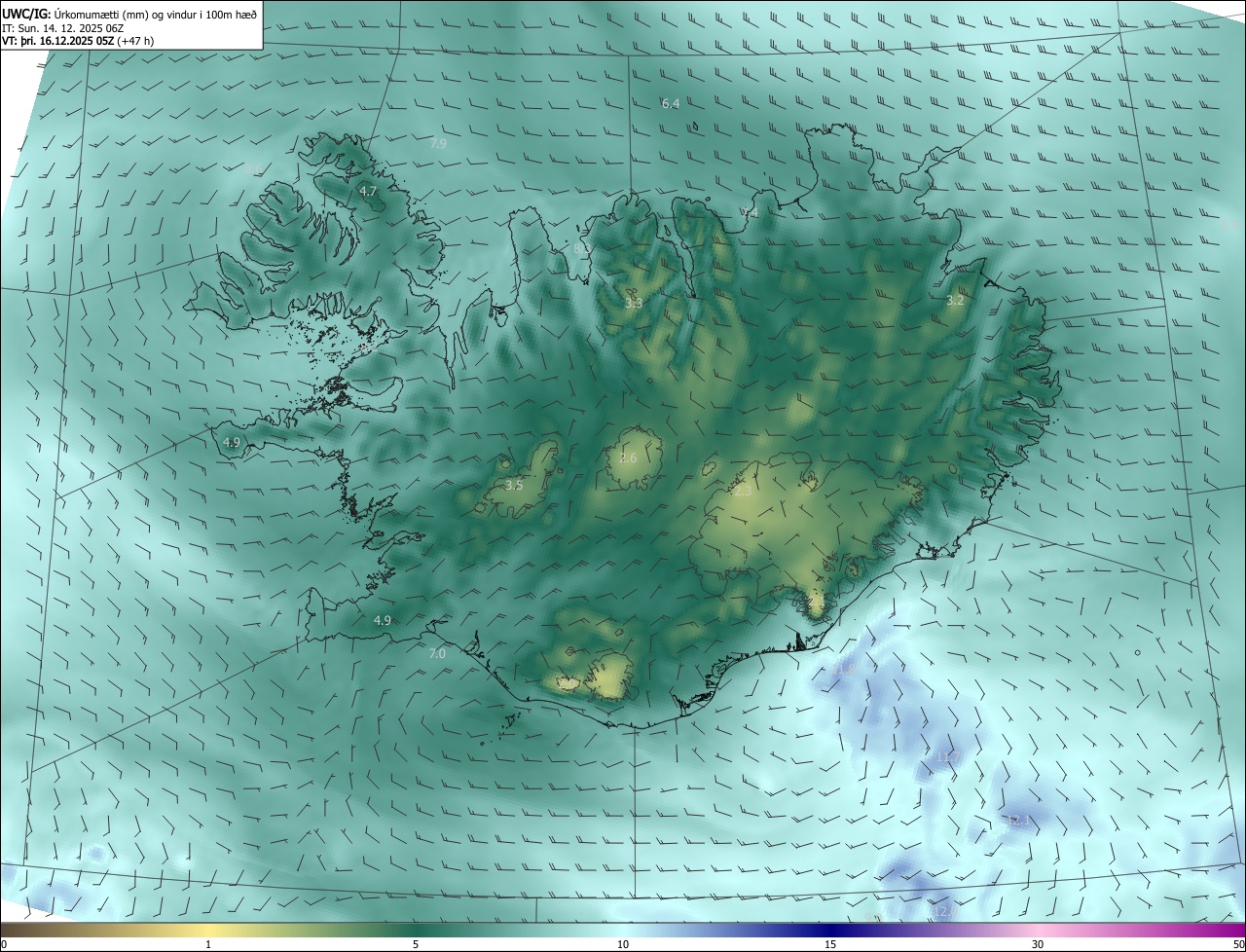Select the 4.7 value in the Westfjords

click(x=368, y=192)
